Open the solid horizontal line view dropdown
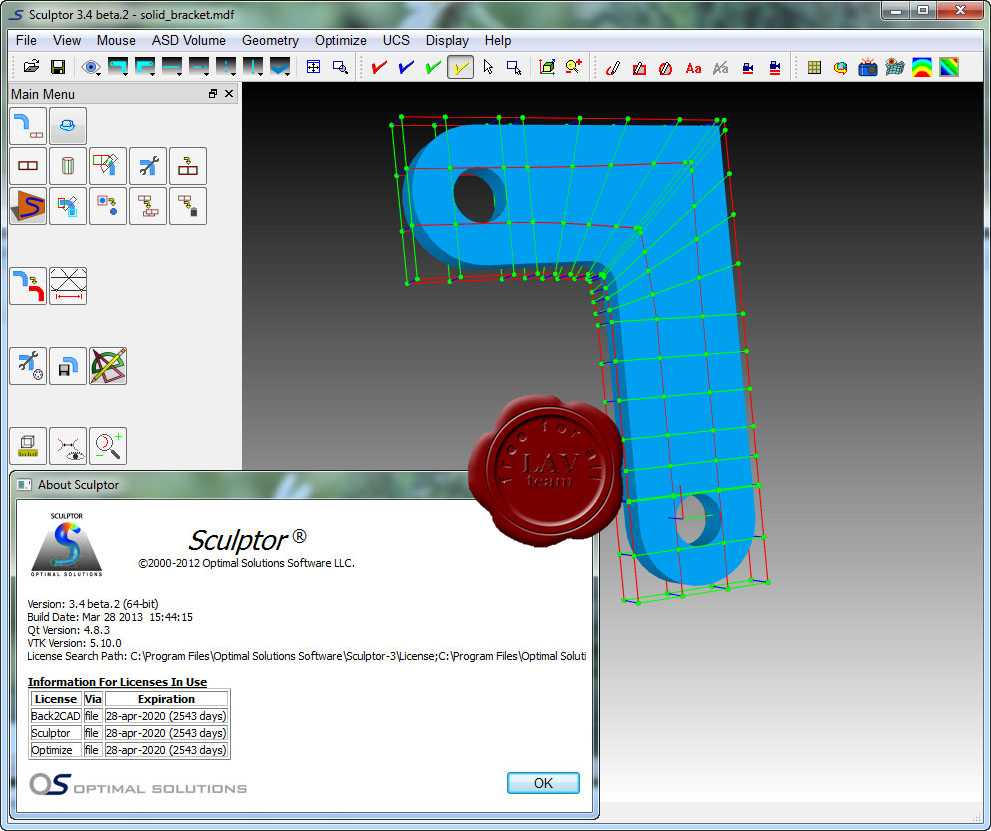This screenshot has height=831, width=991. coord(173,67)
